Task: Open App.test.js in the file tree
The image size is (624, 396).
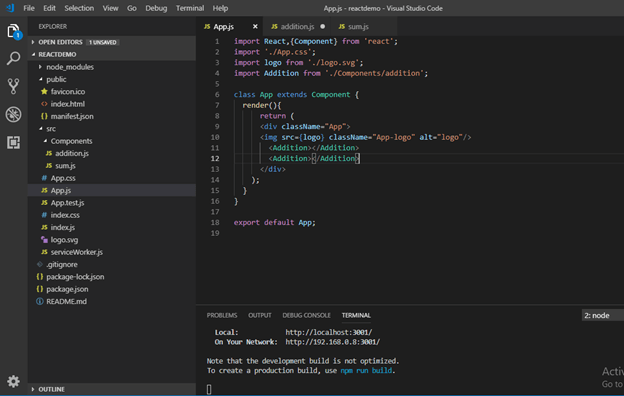Action: [x=67, y=203]
